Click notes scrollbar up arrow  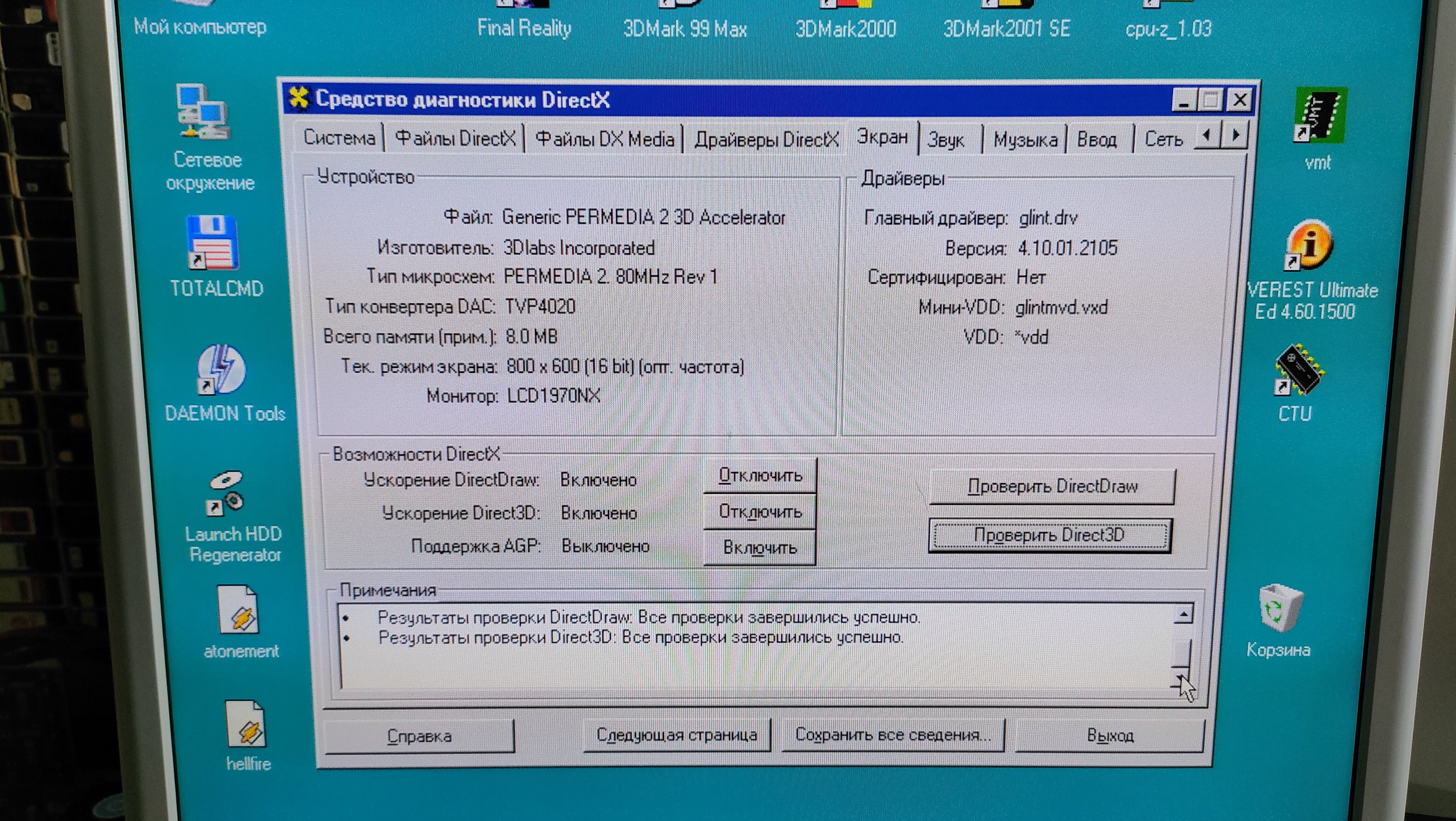pos(1184,614)
